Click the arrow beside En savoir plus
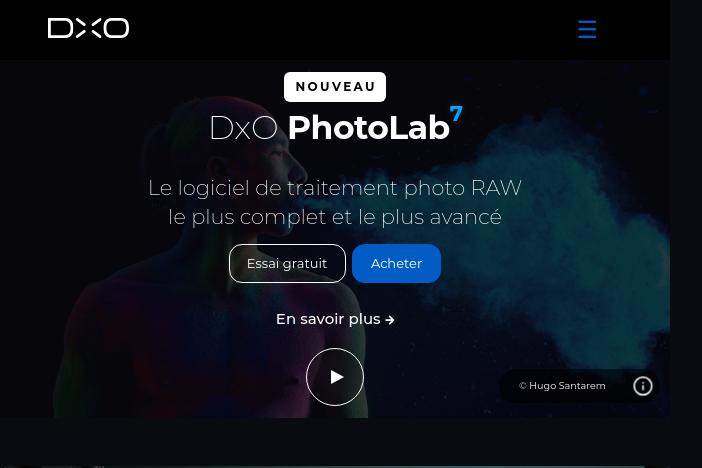This screenshot has height=468, width=702. pyautogui.click(x=390, y=320)
